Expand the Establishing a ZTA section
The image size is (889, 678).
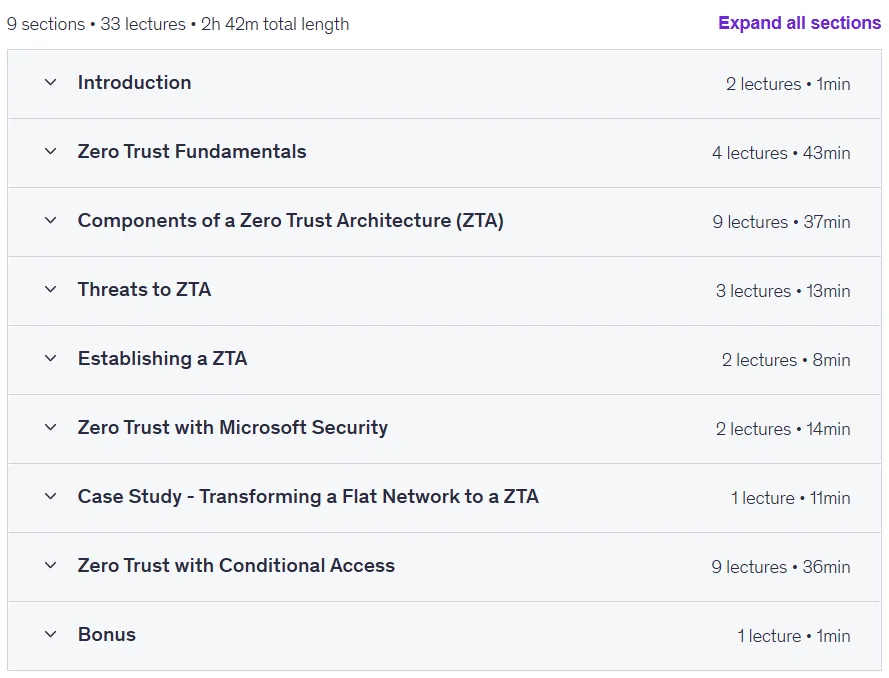pyautogui.click(x=162, y=358)
